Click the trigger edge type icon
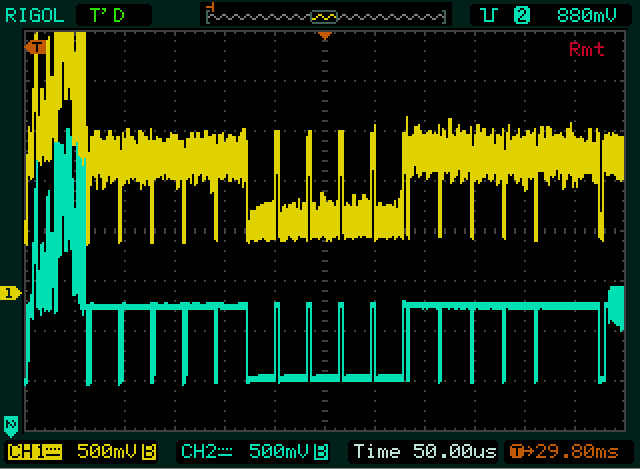The width and height of the screenshot is (640, 469). 490,15
